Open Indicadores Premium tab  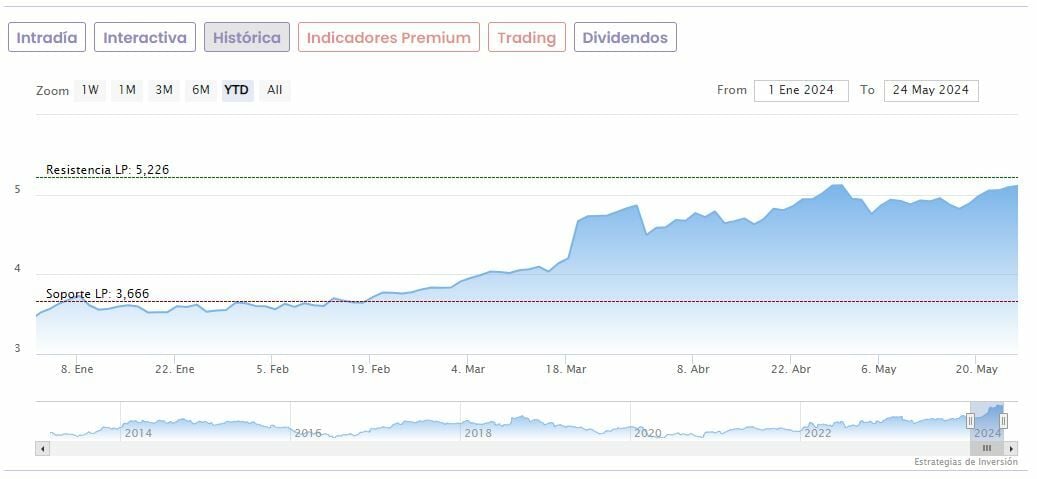click(388, 38)
